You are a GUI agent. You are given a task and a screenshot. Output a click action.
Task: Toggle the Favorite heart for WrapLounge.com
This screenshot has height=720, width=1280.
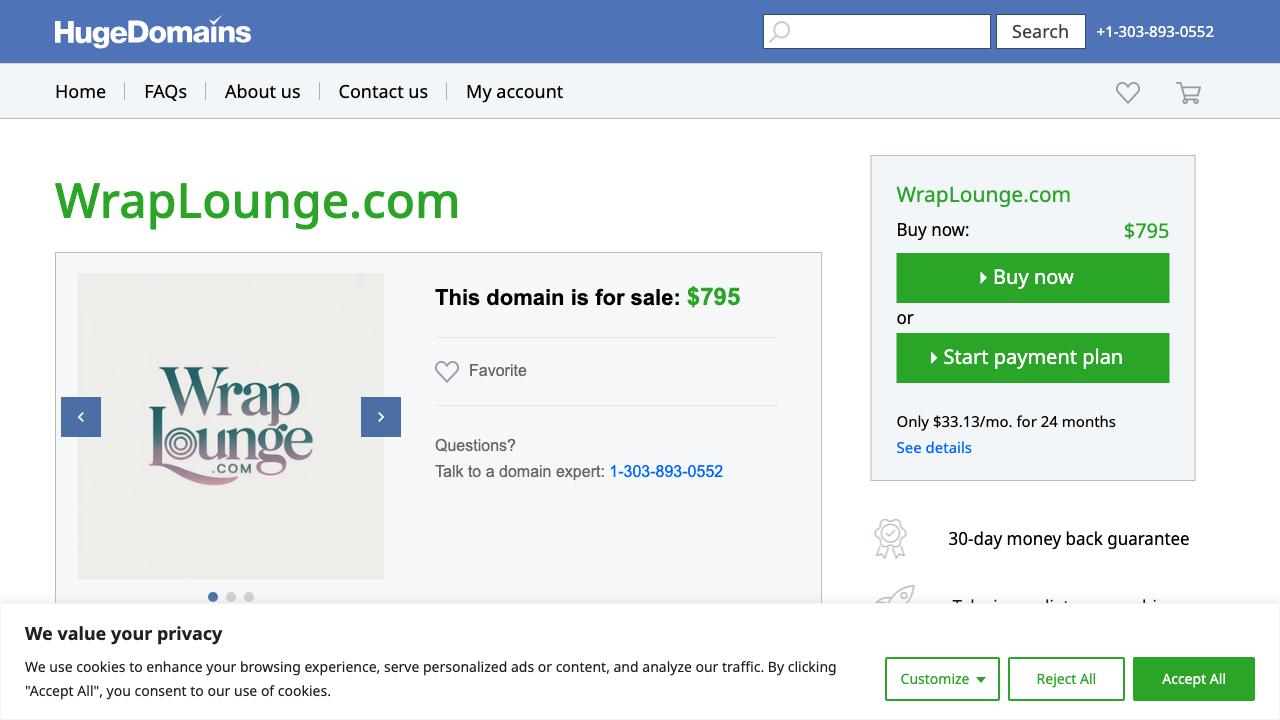[x=447, y=371]
